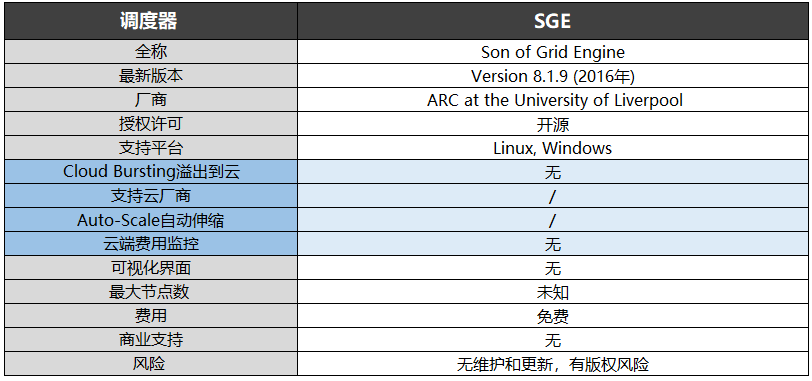Select the 最新版本 label cell
Image resolution: width=812 pixels, height=381 pixels.
point(151,76)
